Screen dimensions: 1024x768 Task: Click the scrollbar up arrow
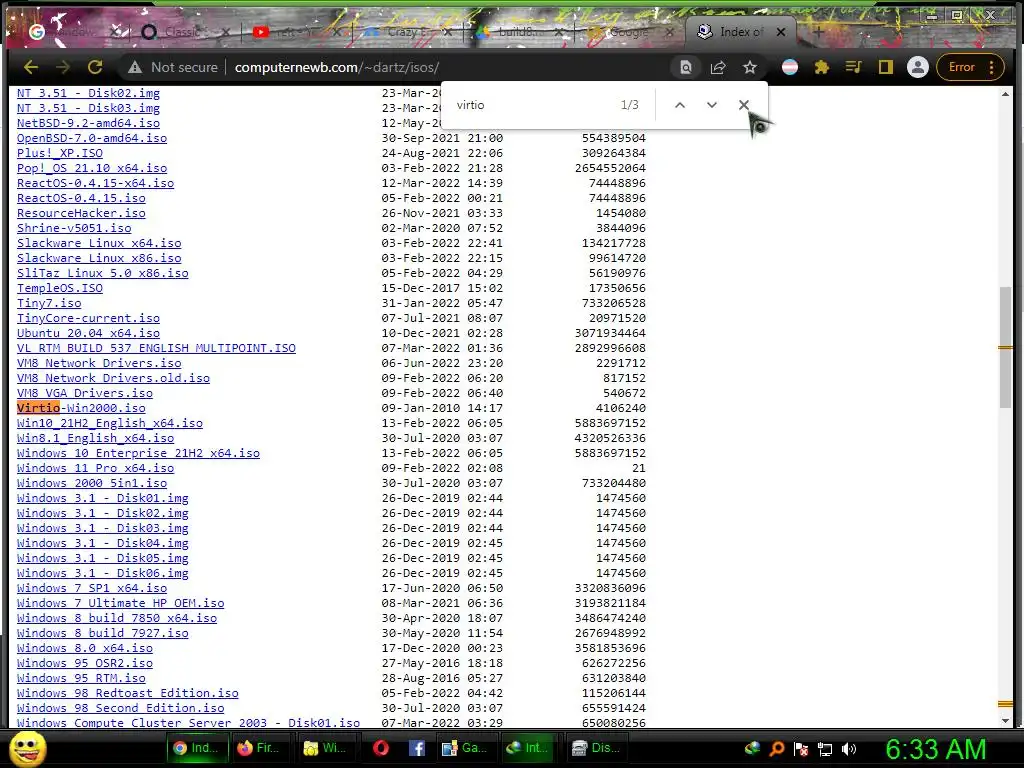[x=1005, y=94]
